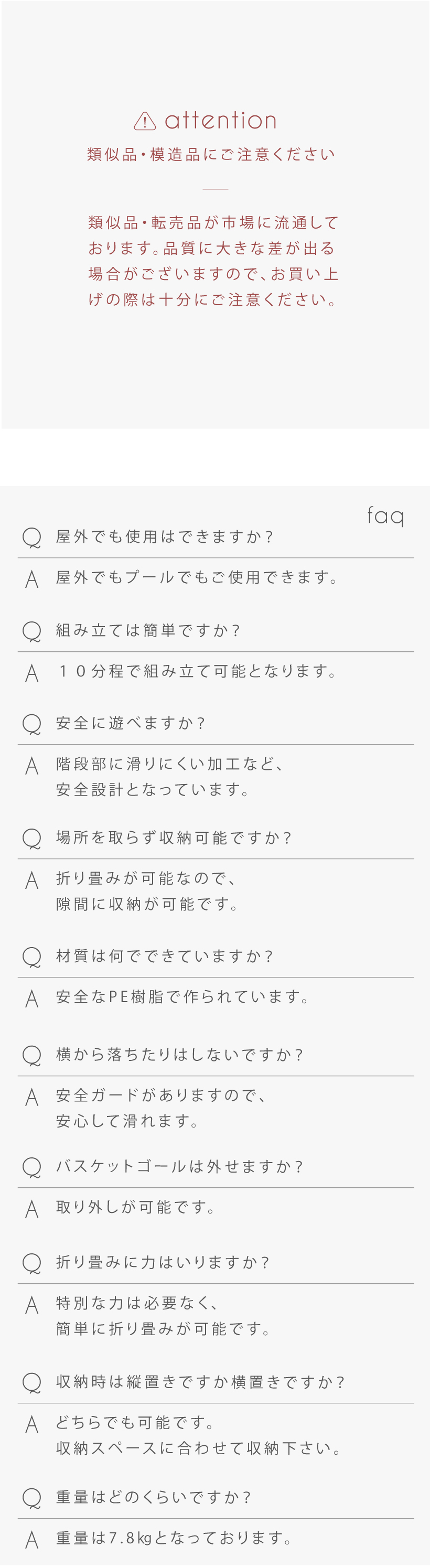Click the answer 10分程で組み立て可能となります
The height and width of the screenshot is (1568, 430).
point(197,671)
